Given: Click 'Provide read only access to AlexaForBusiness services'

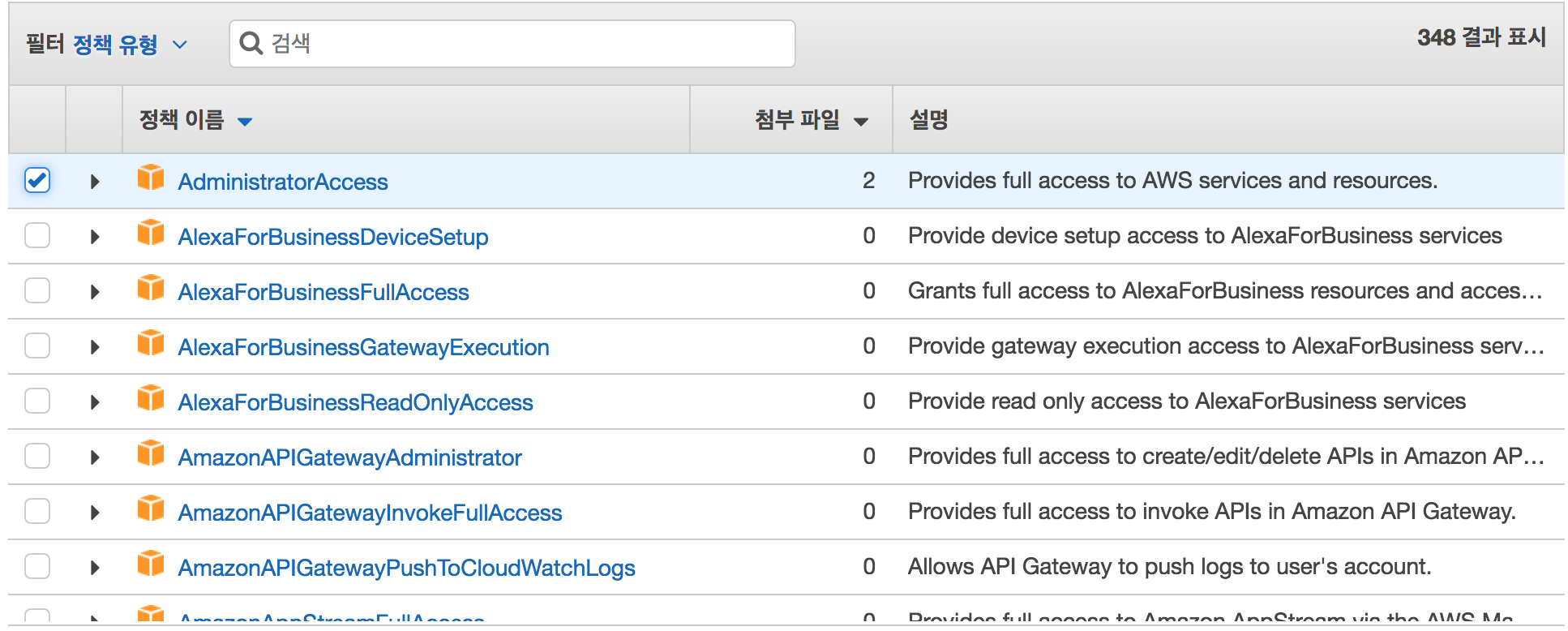Looking at the screenshot, I should [1187, 401].
